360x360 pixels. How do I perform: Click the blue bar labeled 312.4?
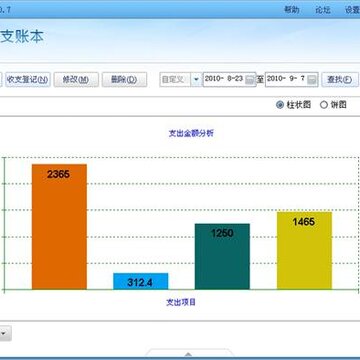click(x=141, y=281)
